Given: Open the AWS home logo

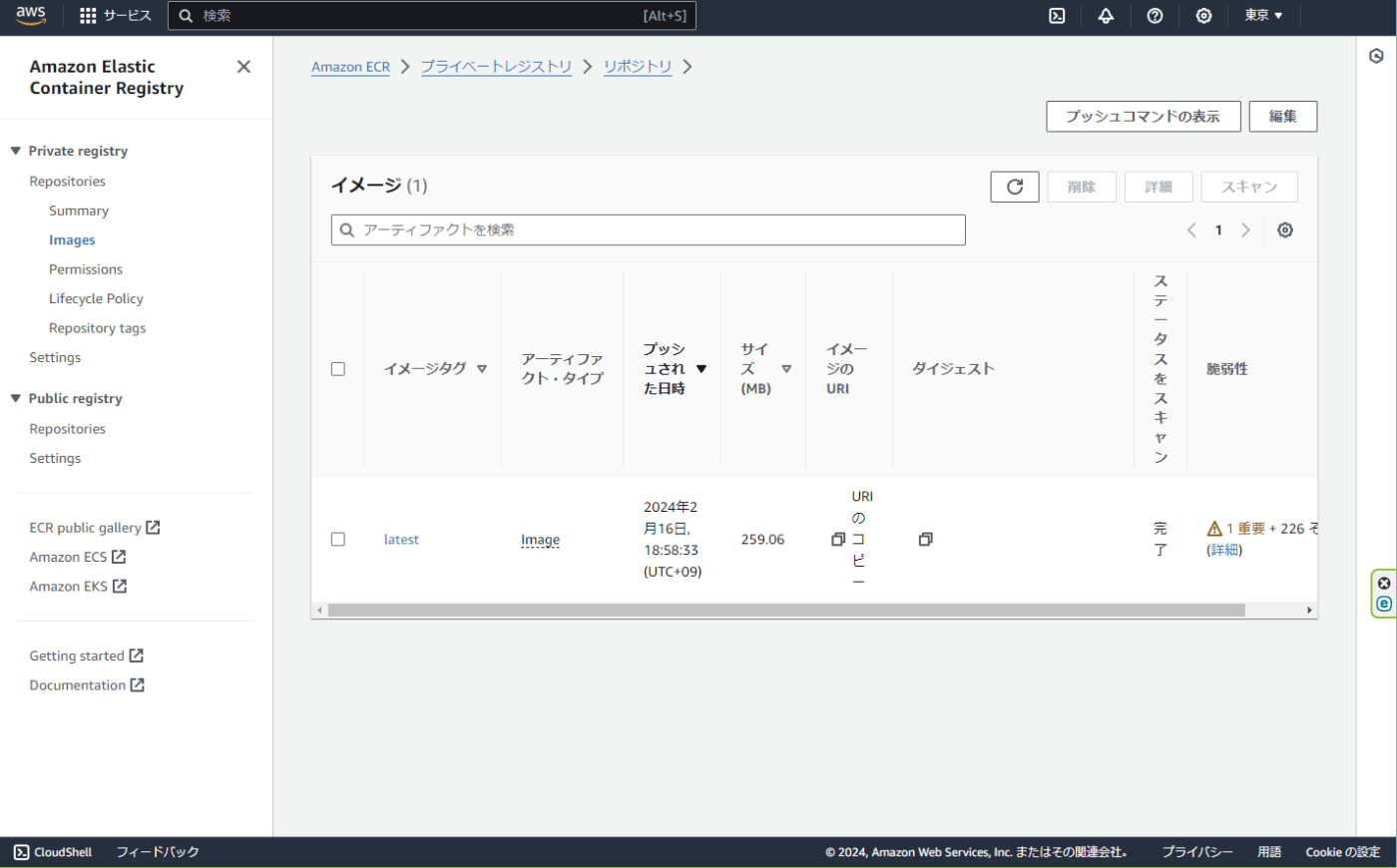Looking at the screenshot, I should (x=31, y=16).
